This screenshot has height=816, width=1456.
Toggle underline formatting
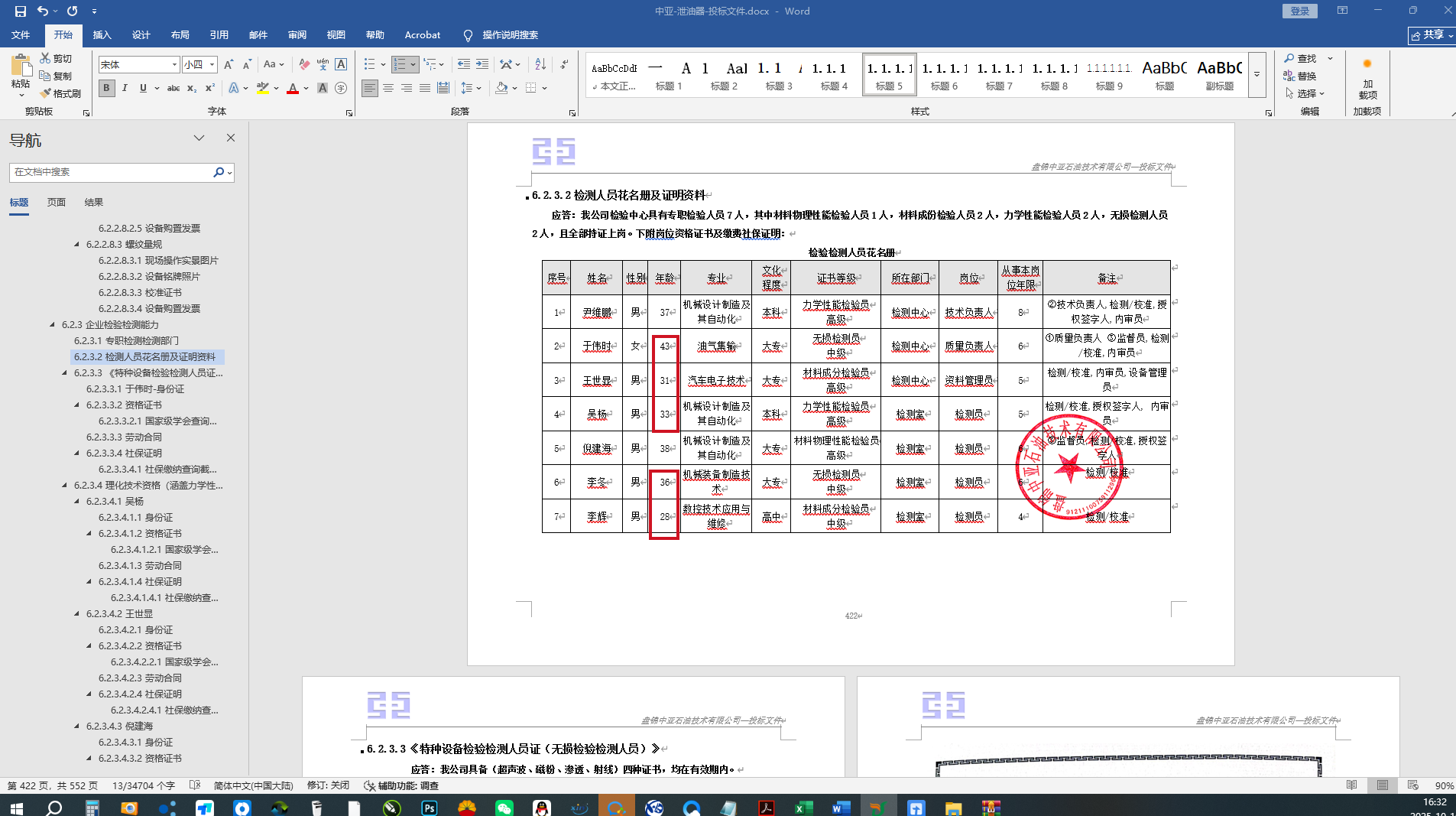click(143, 88)
